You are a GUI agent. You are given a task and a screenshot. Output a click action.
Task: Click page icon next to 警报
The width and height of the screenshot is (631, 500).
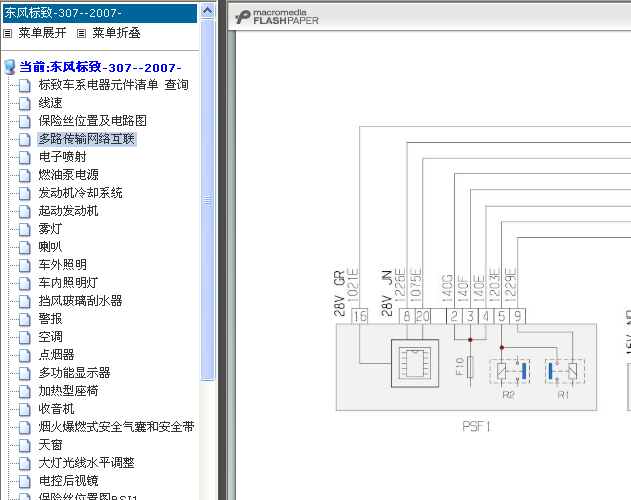coord(25,319)
